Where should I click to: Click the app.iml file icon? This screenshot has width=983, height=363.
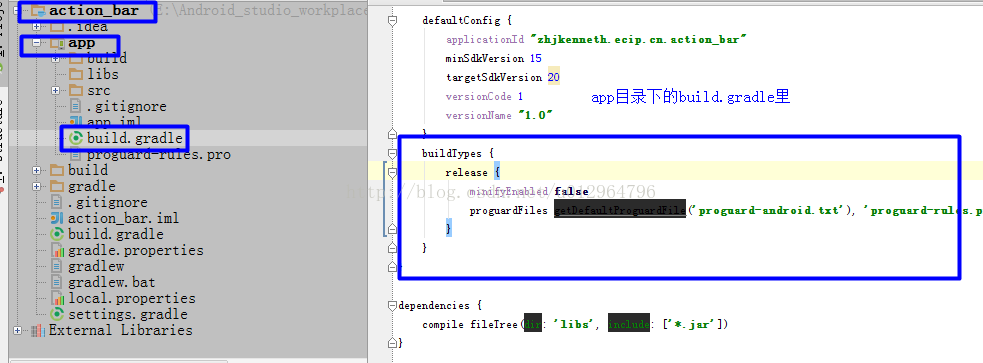(x=76, y=122)
